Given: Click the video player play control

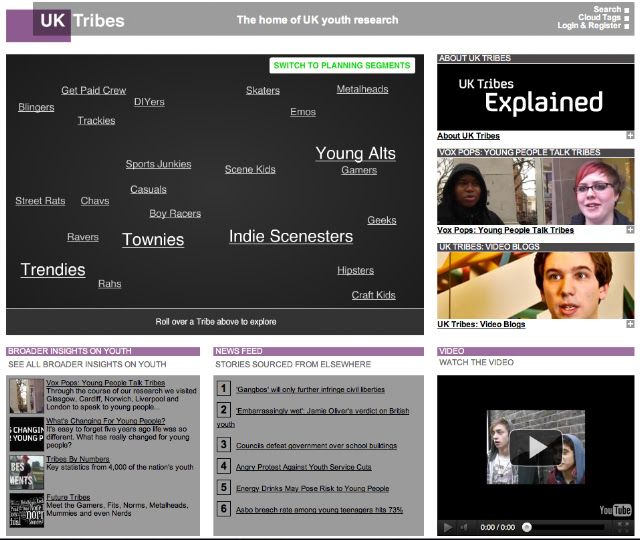Looking at the screenshot, I should (447, 527).
